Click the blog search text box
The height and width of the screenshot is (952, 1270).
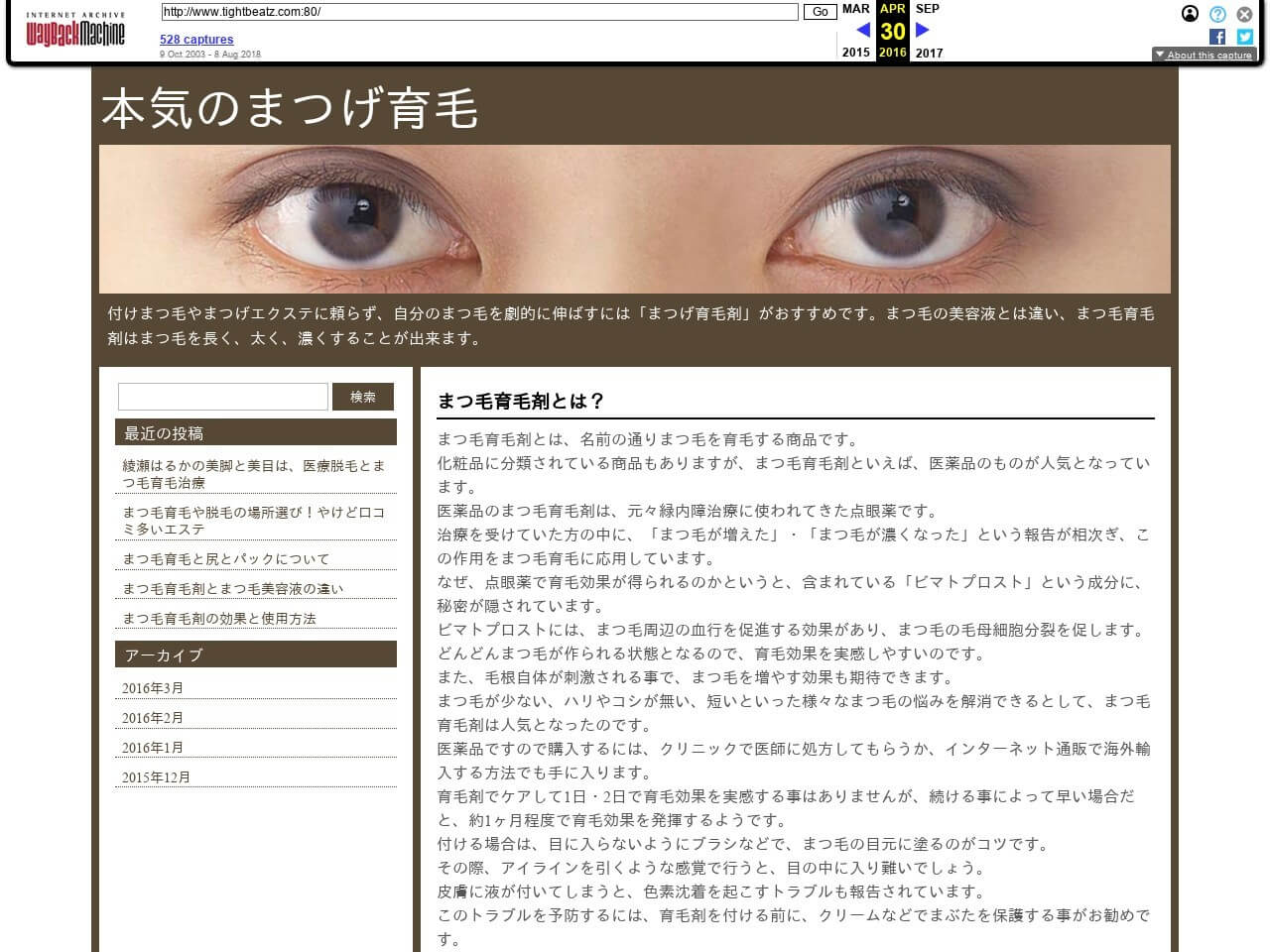click(223, 397)
